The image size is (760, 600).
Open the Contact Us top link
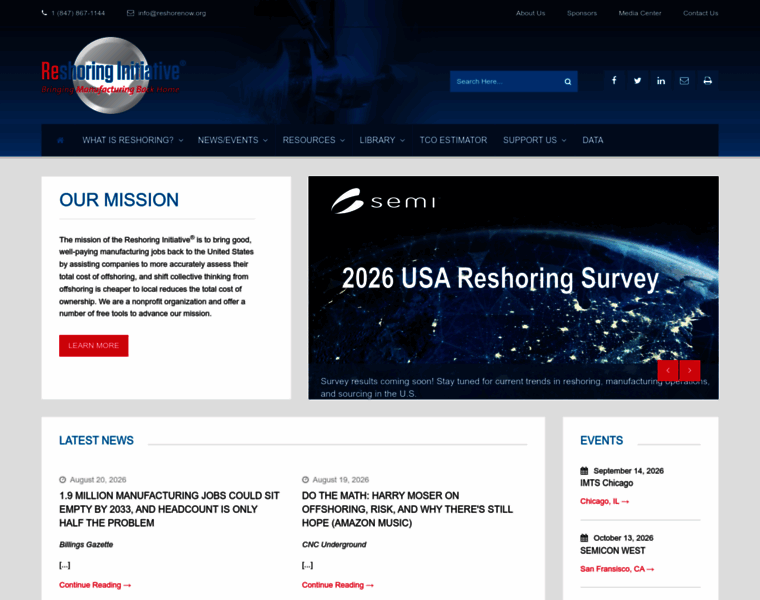pos(700,13)
